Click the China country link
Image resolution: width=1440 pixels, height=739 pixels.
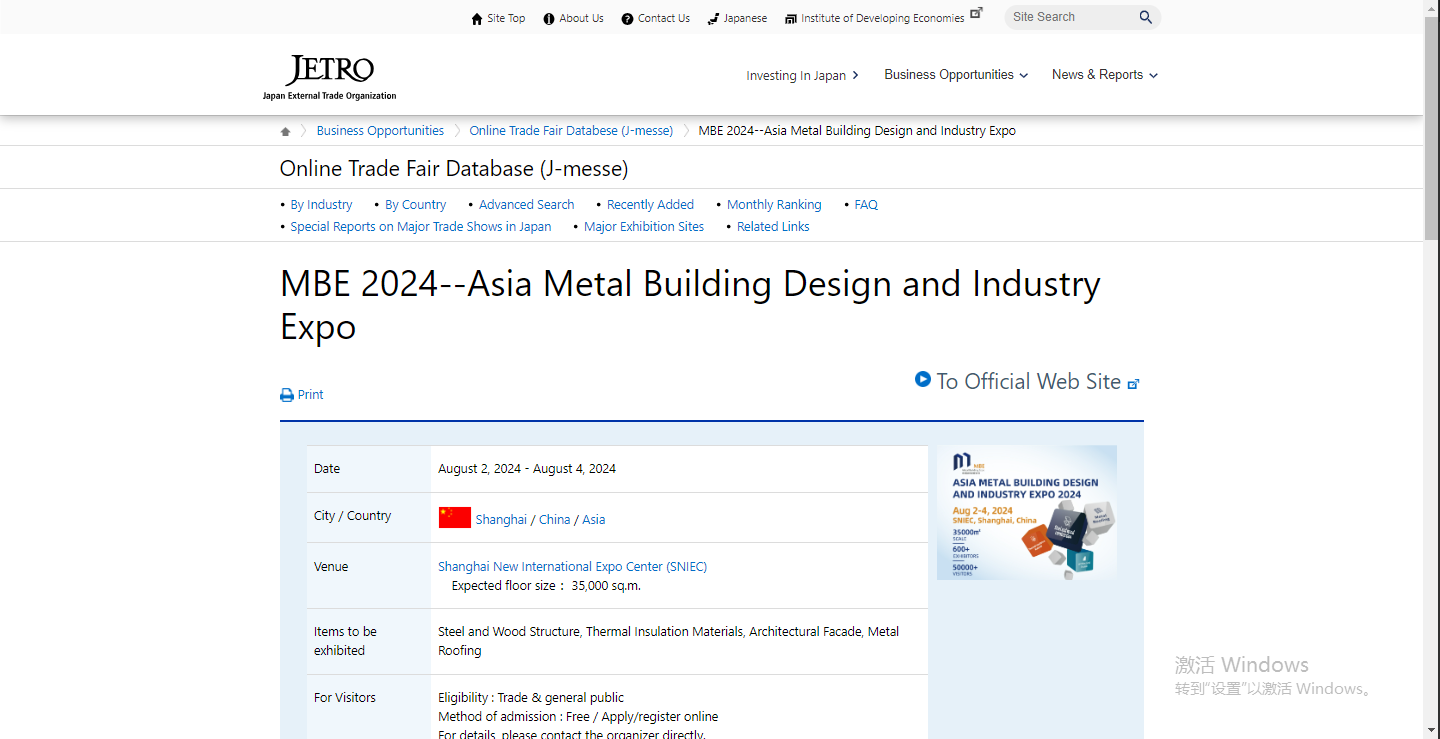[554, 520]
